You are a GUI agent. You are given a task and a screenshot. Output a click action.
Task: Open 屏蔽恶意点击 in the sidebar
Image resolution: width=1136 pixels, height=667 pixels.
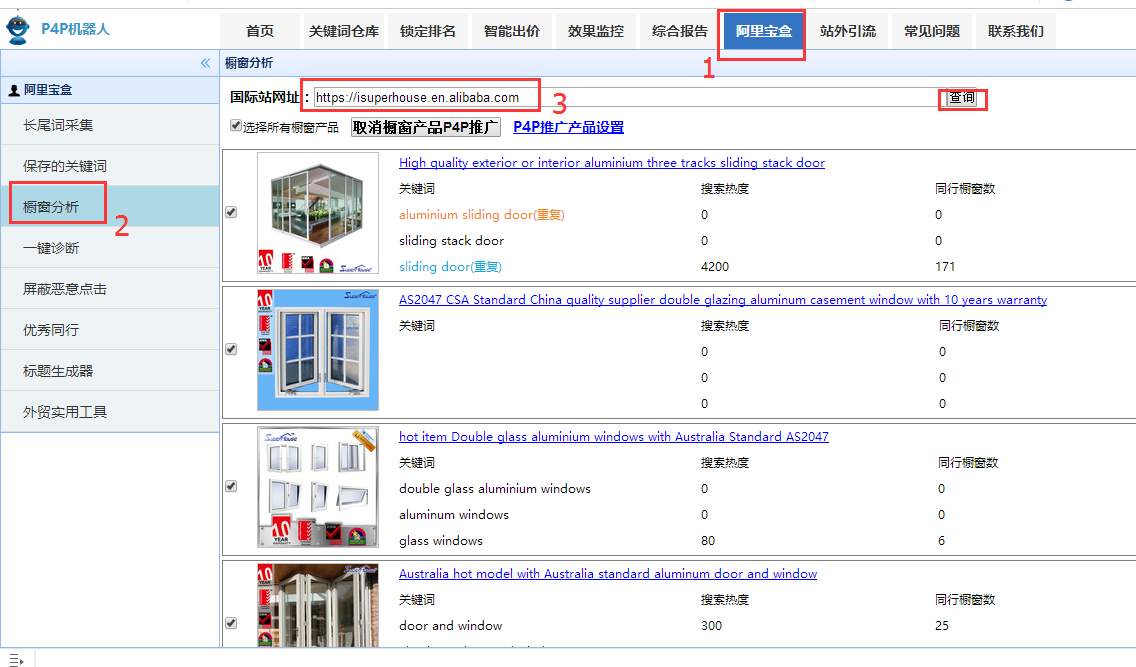pyautogui.click(x=110, y=289)
